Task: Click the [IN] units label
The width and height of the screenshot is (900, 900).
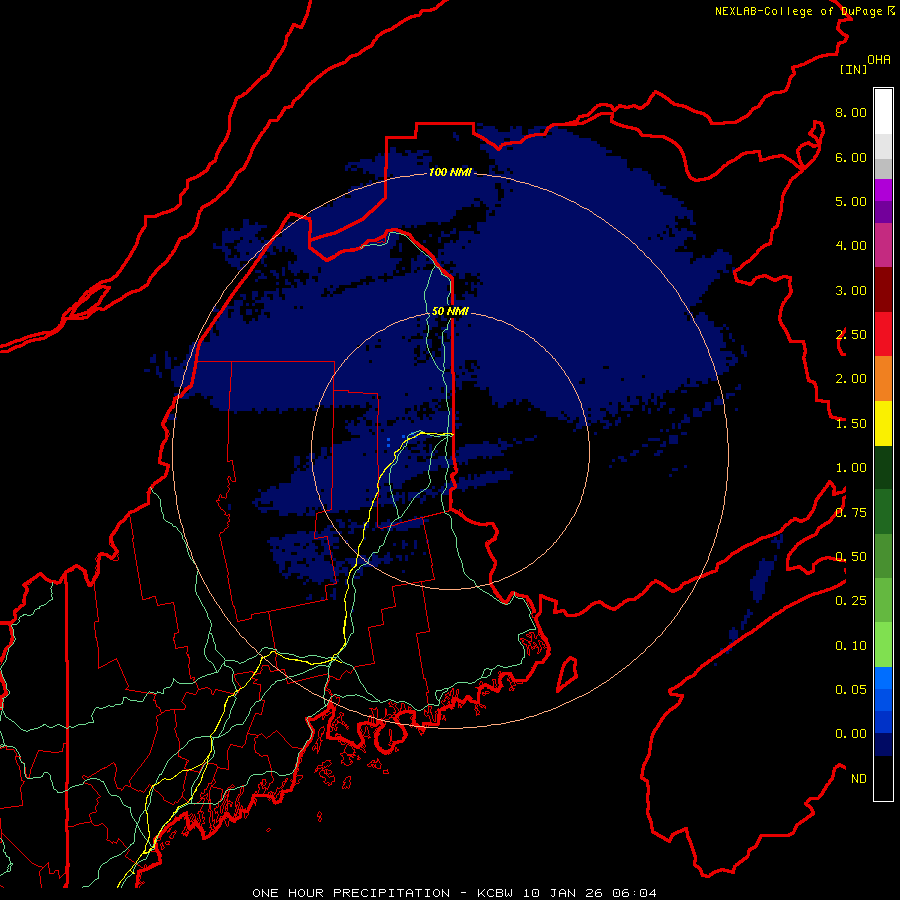Action: pyautogui.click(x=854, y=69)
